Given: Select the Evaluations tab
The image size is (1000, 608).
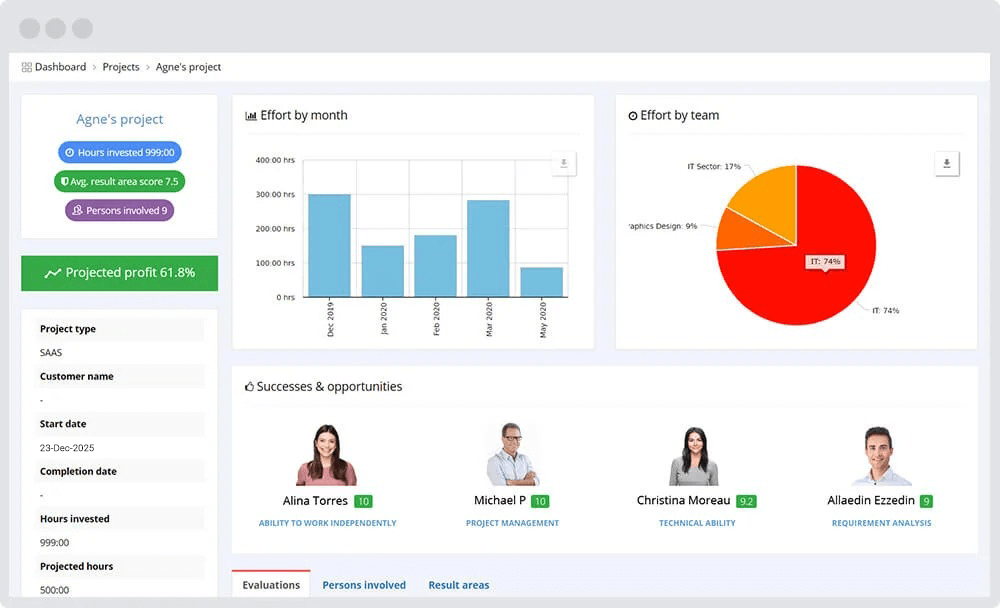Looking at the screenshot, I should [x=270, y=585].
